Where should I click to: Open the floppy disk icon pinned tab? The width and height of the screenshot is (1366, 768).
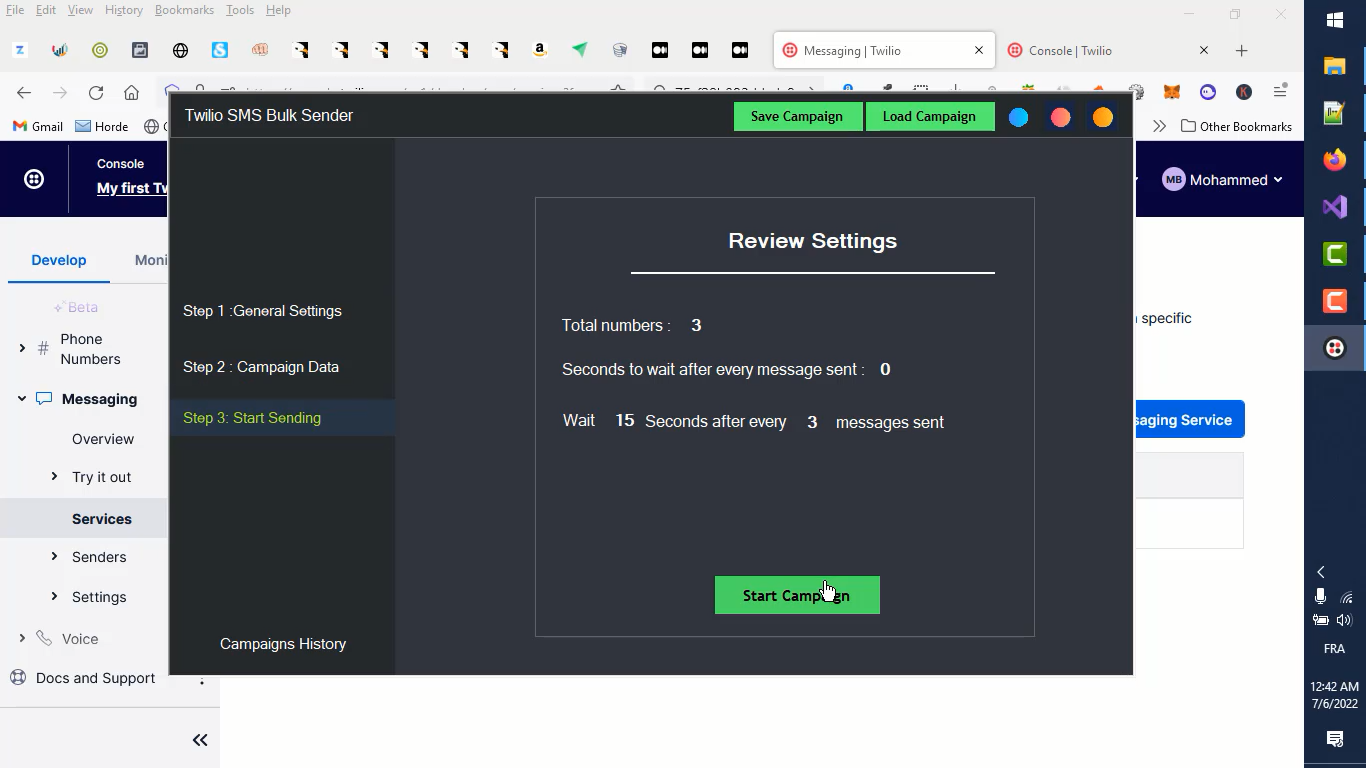click(x=140, y=50)
